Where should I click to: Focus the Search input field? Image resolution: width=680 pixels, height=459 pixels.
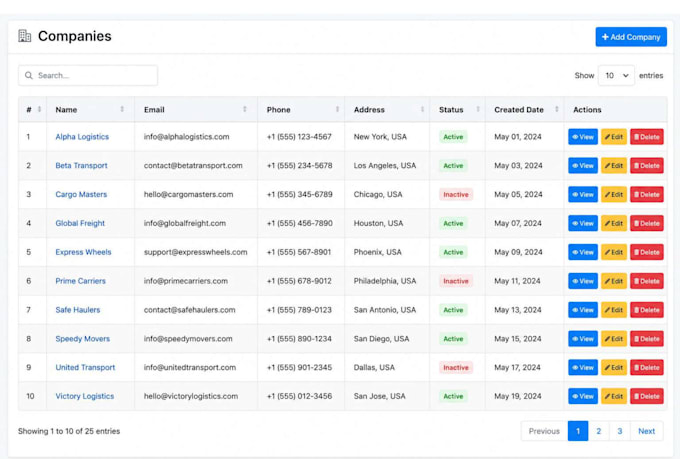point(88,75)
